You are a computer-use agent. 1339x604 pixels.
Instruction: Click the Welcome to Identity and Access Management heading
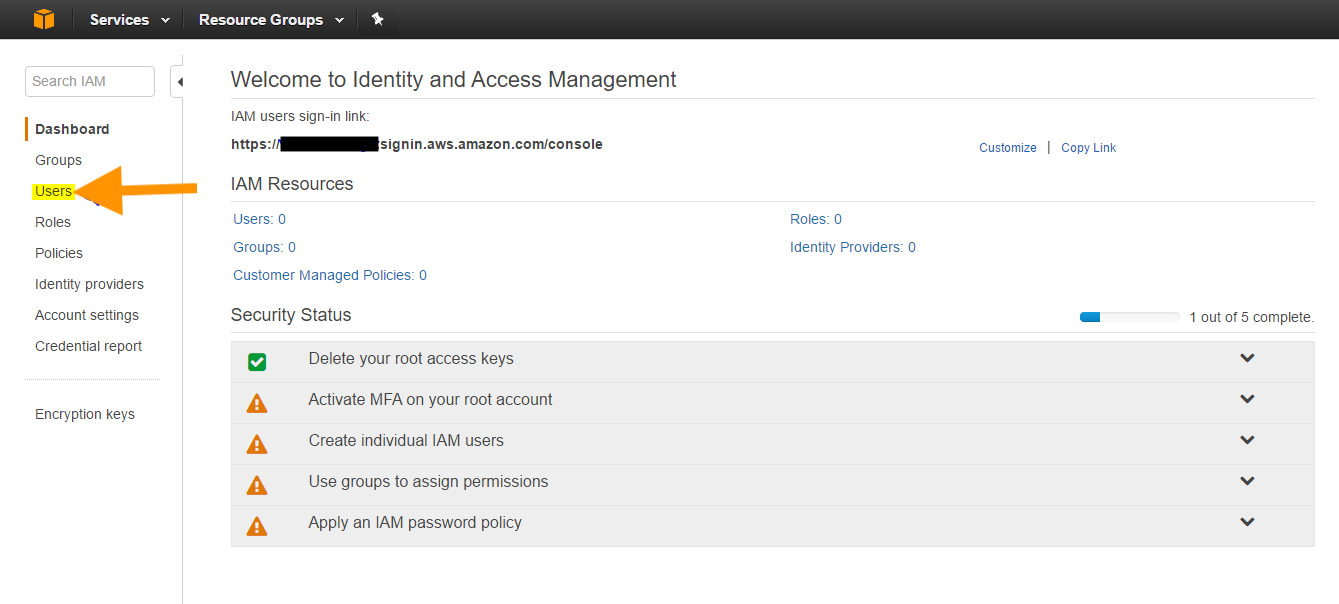point(454,80)
